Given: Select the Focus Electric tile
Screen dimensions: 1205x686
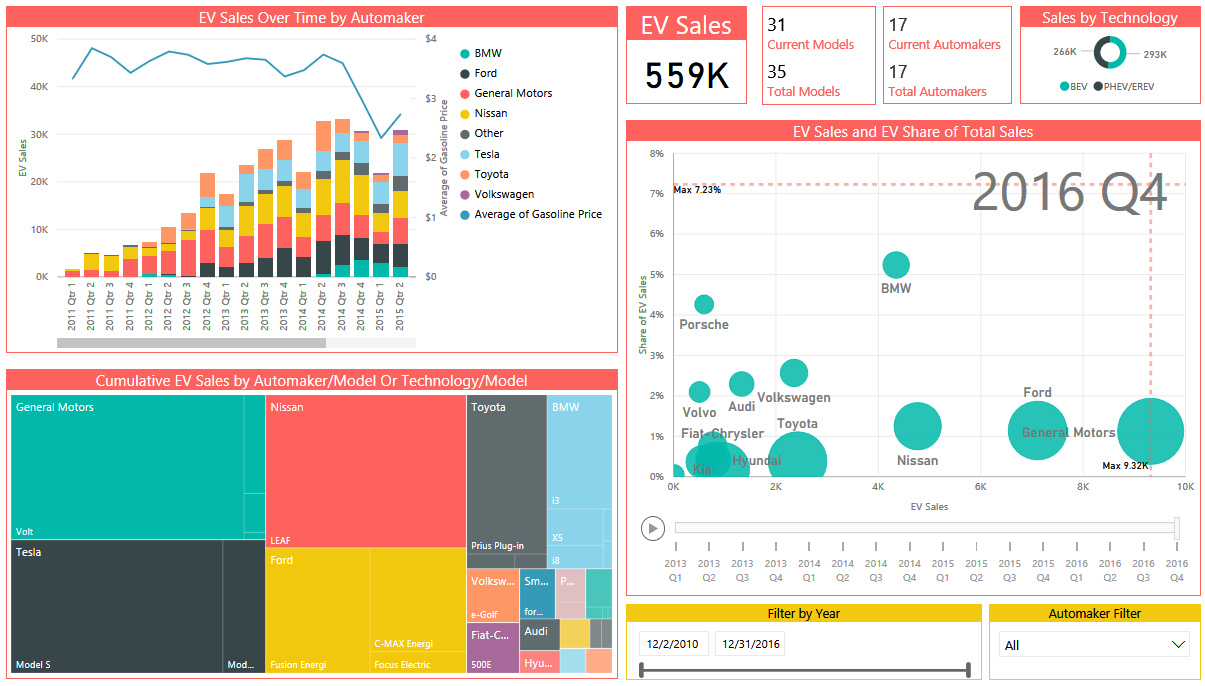Looking at the screenshot, I should [418, 663].
